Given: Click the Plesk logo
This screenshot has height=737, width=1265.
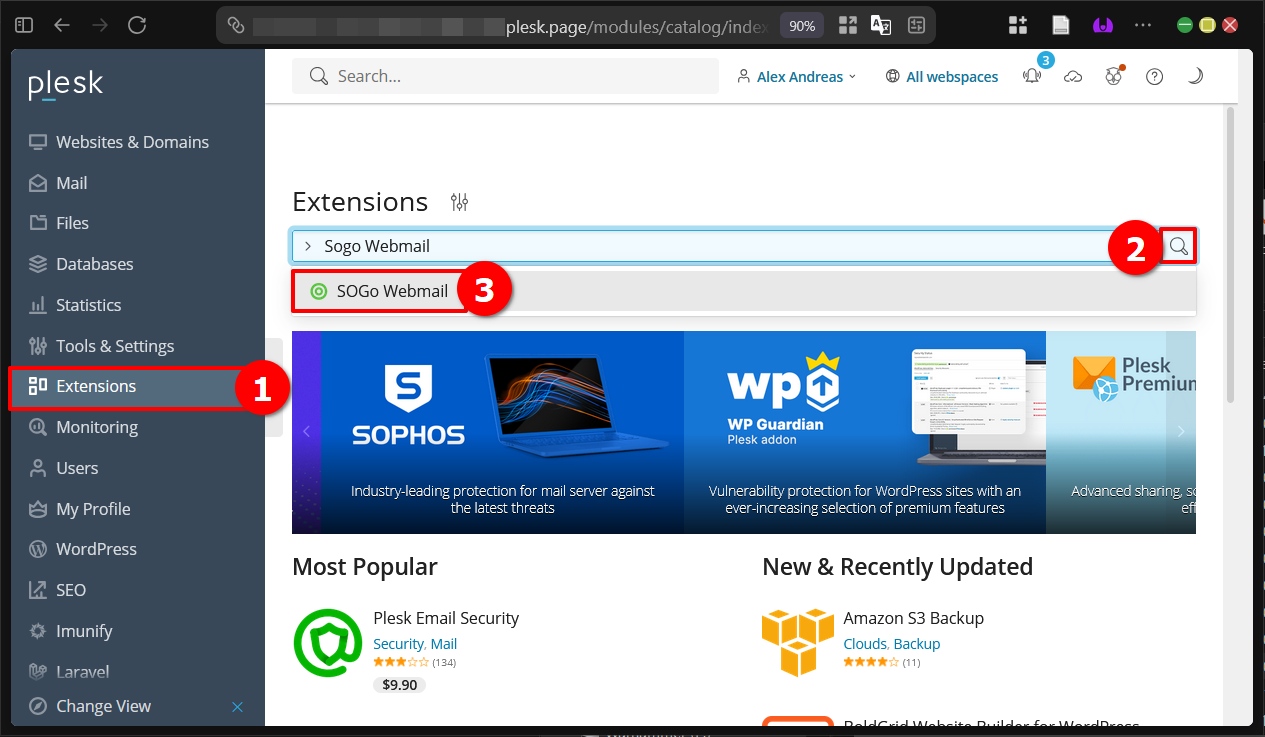Looking at the screenshot, I should (65, 84).
